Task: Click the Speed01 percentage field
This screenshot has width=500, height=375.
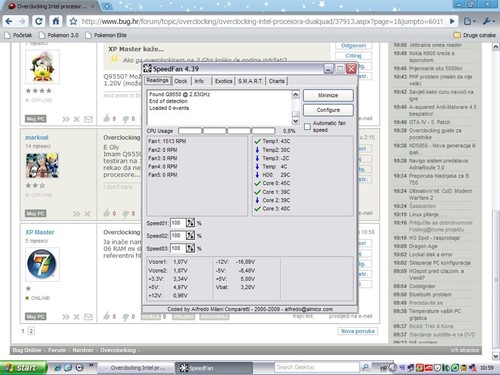Action: [x=178, y=223]
